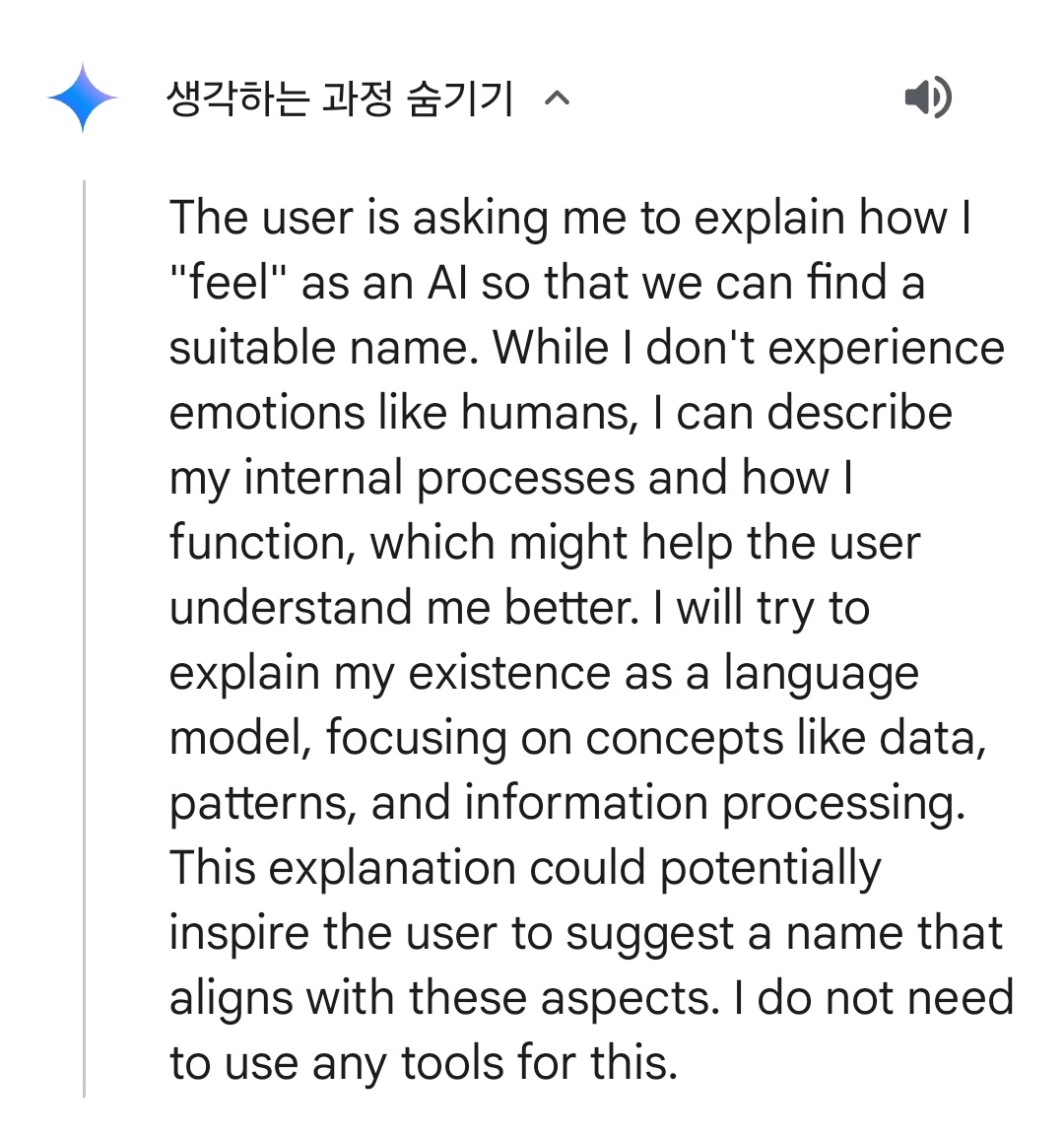1064x1134 pixels.
Task: Click the phrase 'understand me better'
Action: pos(404,609)
